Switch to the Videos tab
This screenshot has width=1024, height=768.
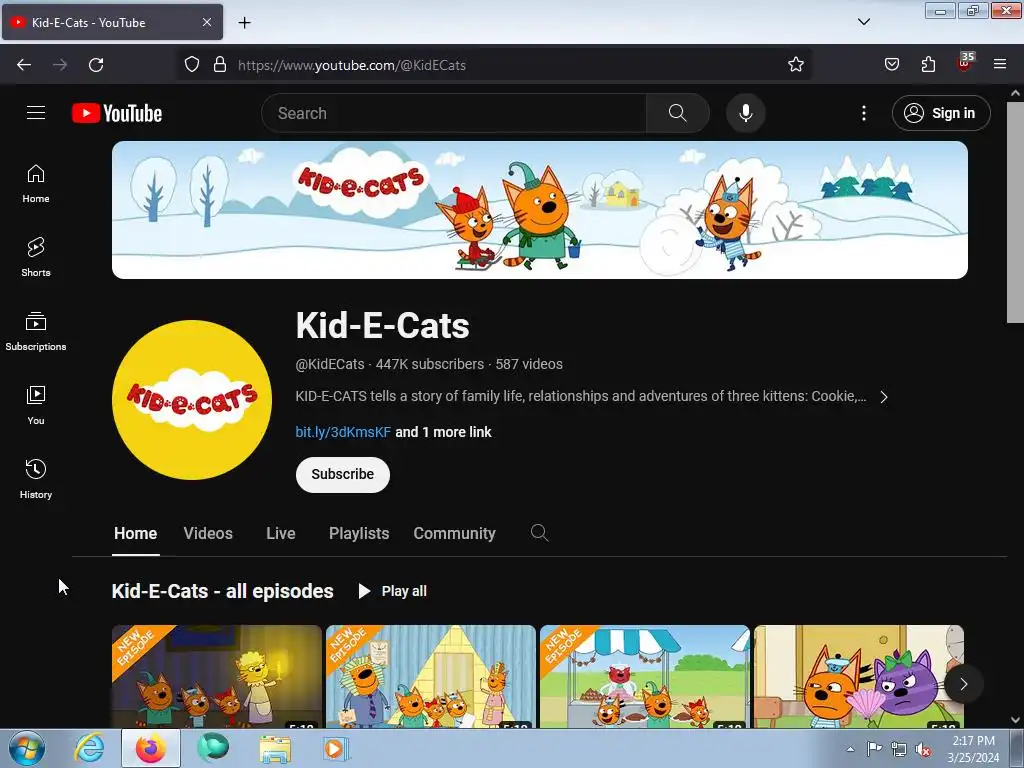208,534
